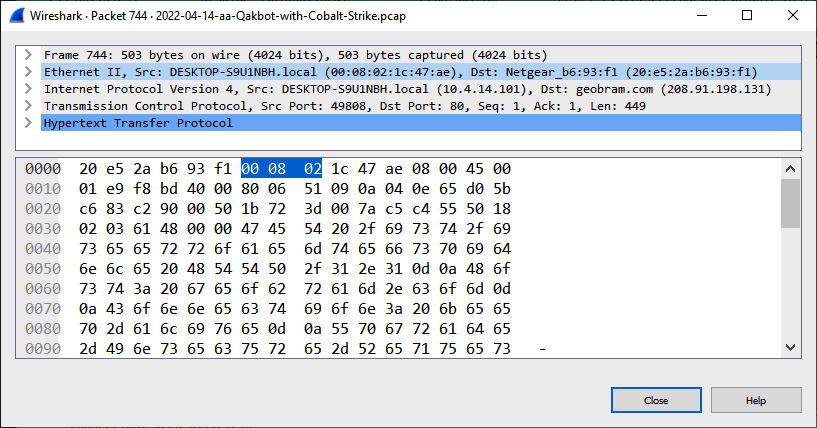Expand the Ethernet II row
This screenshot has height=428, width=817.
29,72
